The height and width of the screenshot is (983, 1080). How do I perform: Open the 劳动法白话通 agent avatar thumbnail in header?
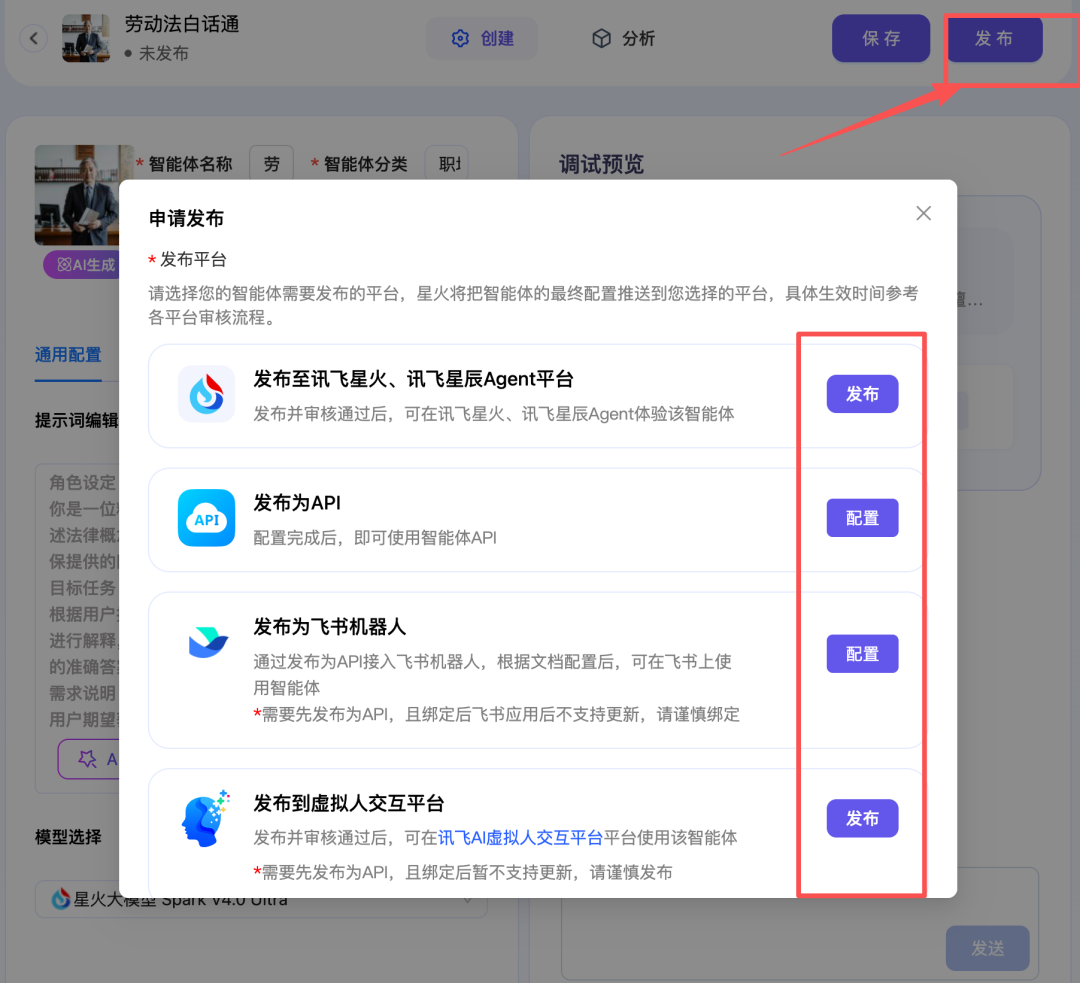point(85,39)
